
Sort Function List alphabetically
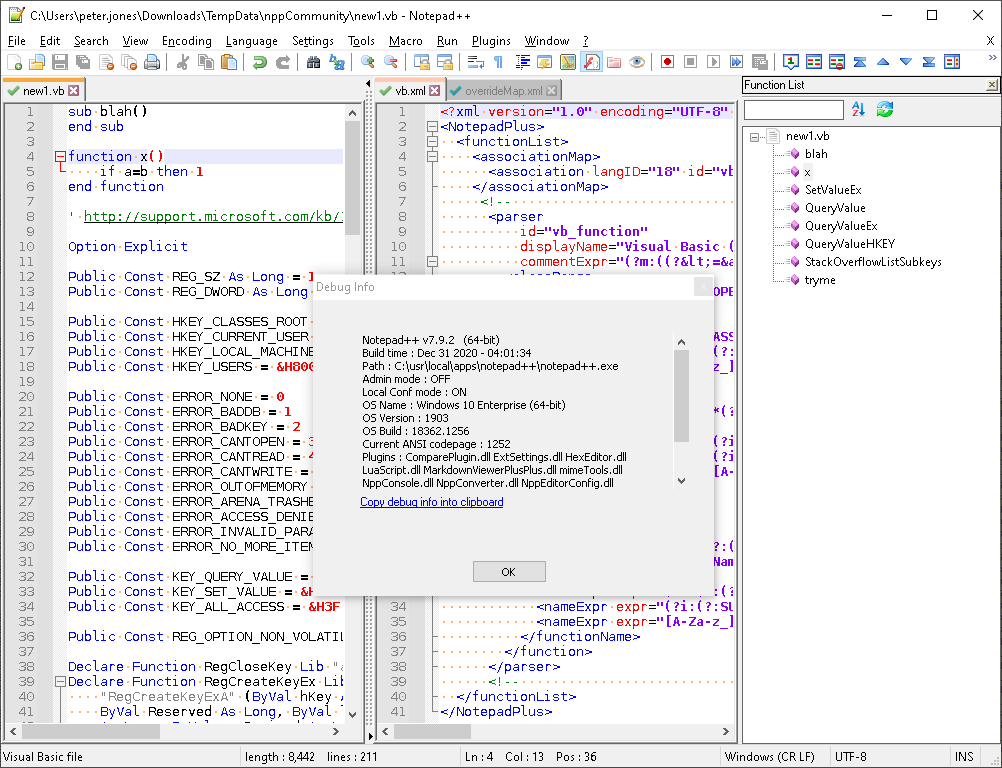pos(858,109)
